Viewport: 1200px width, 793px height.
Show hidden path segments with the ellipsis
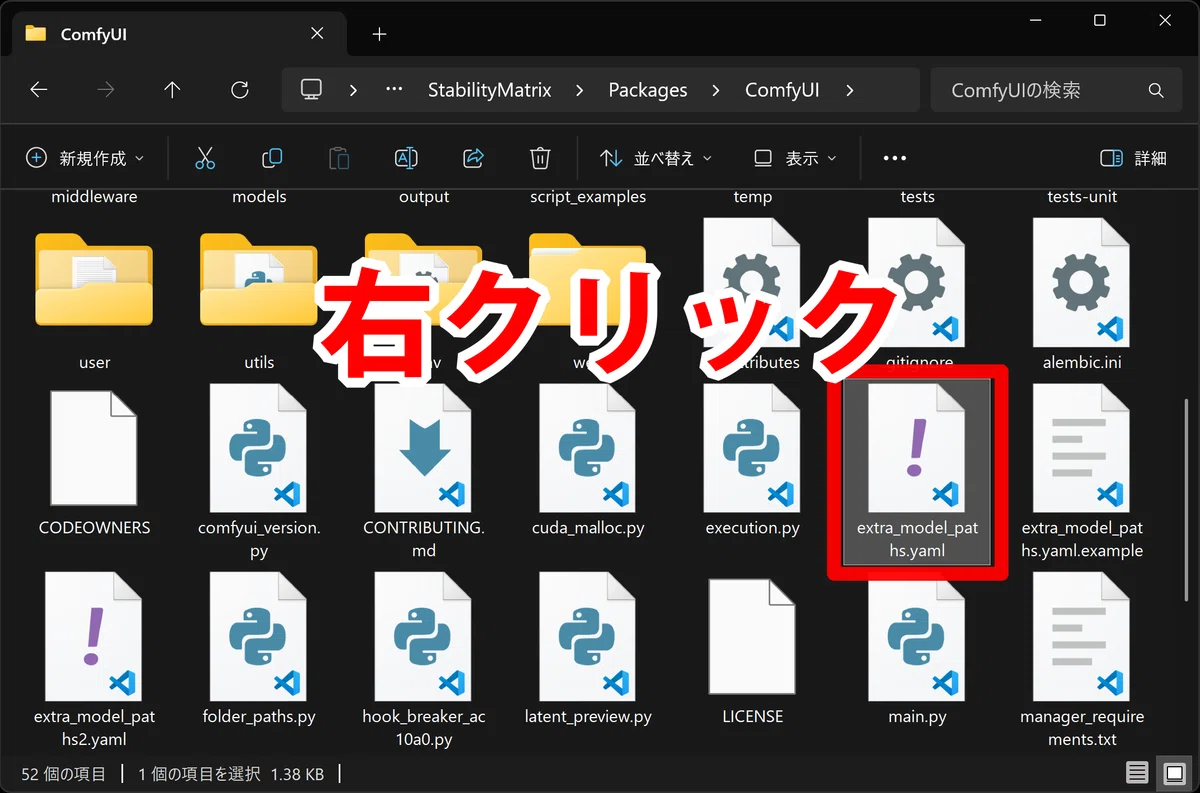[x=394, y=90]
